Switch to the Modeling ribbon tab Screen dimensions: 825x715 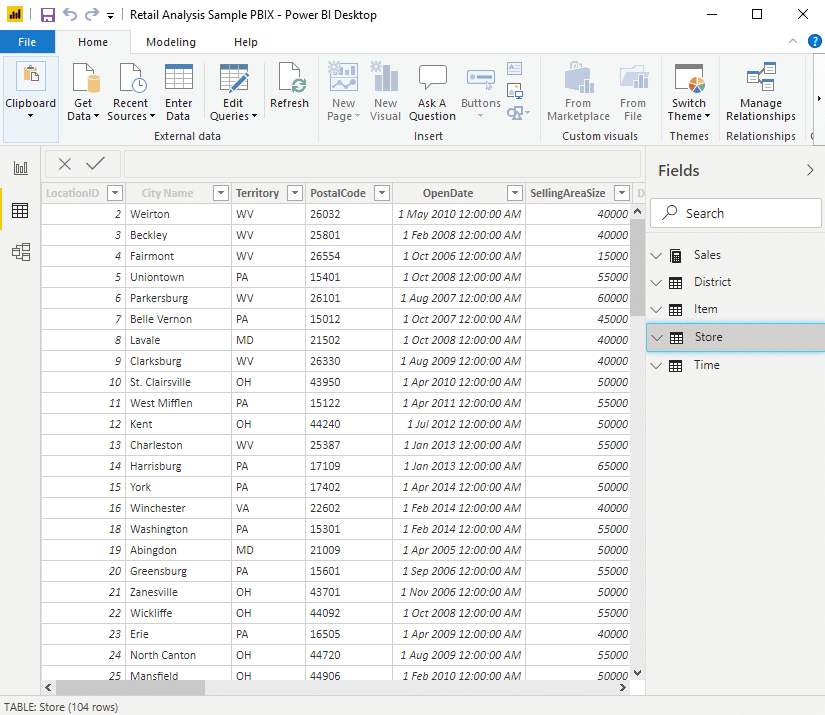pos(171,42)
